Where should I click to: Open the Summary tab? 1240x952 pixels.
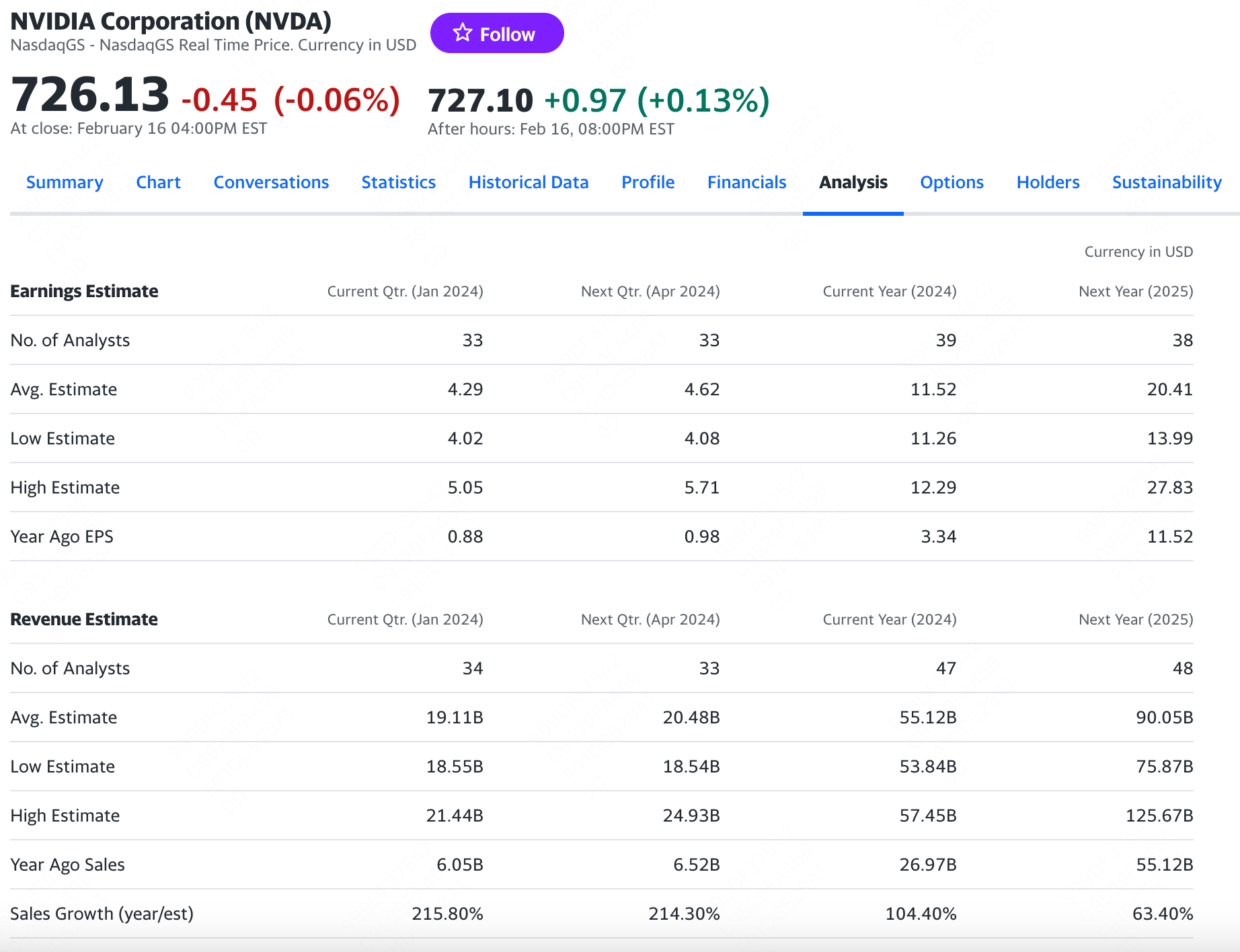point(65,182)
